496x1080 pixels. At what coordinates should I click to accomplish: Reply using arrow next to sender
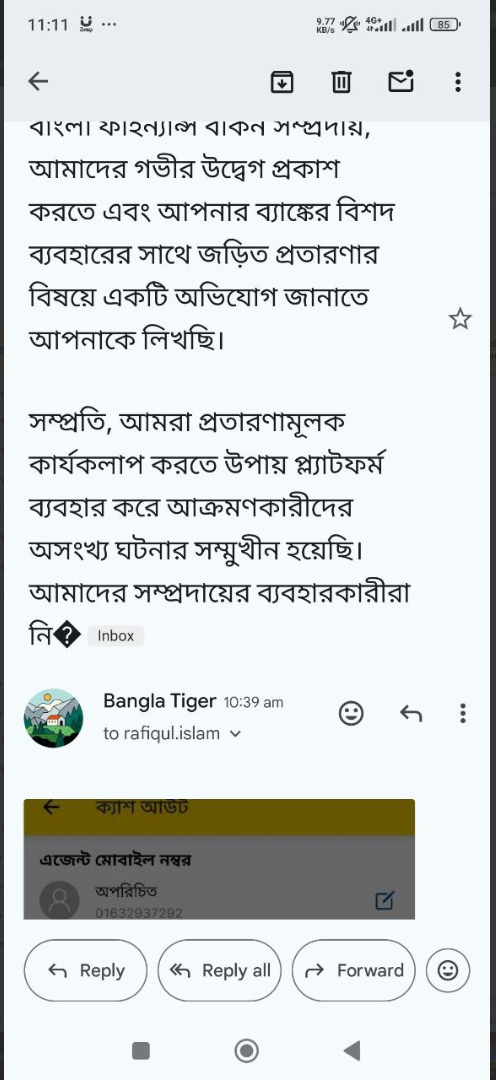pyautogui.click(x=411, y=714)
